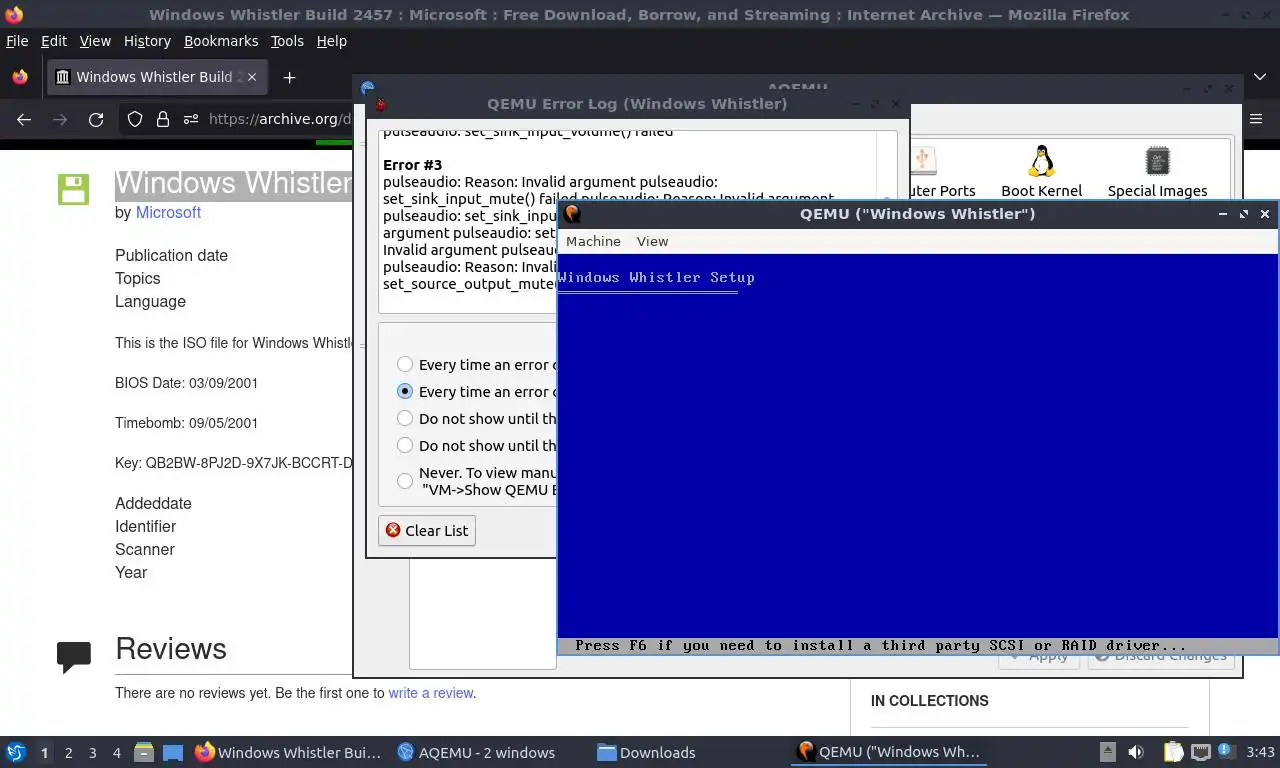Click the tray removable media eject icon
Image resolution: width=1280 pixels, height=768 pixels.
(x=1107, y=752)
